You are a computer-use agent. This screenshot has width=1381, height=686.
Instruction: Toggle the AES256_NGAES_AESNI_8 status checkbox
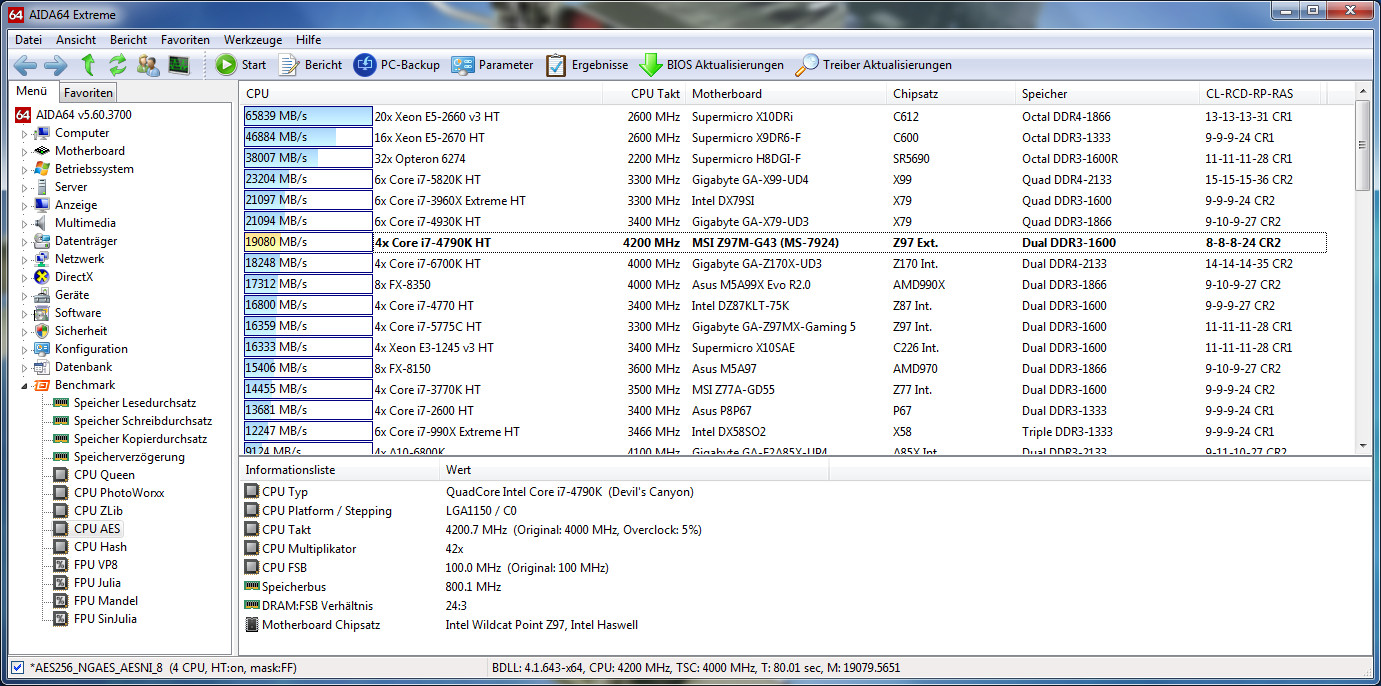click(x=17, y=668)
